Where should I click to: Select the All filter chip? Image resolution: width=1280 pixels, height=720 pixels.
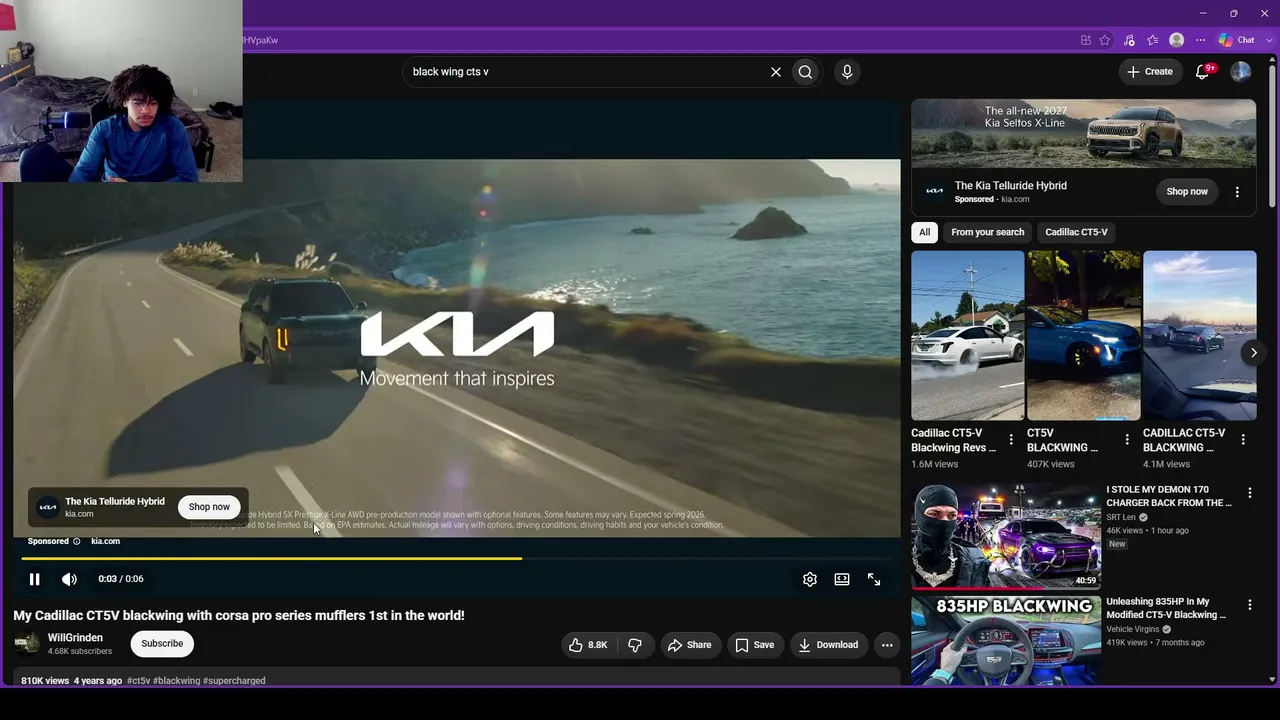click(x=925, y=232)
